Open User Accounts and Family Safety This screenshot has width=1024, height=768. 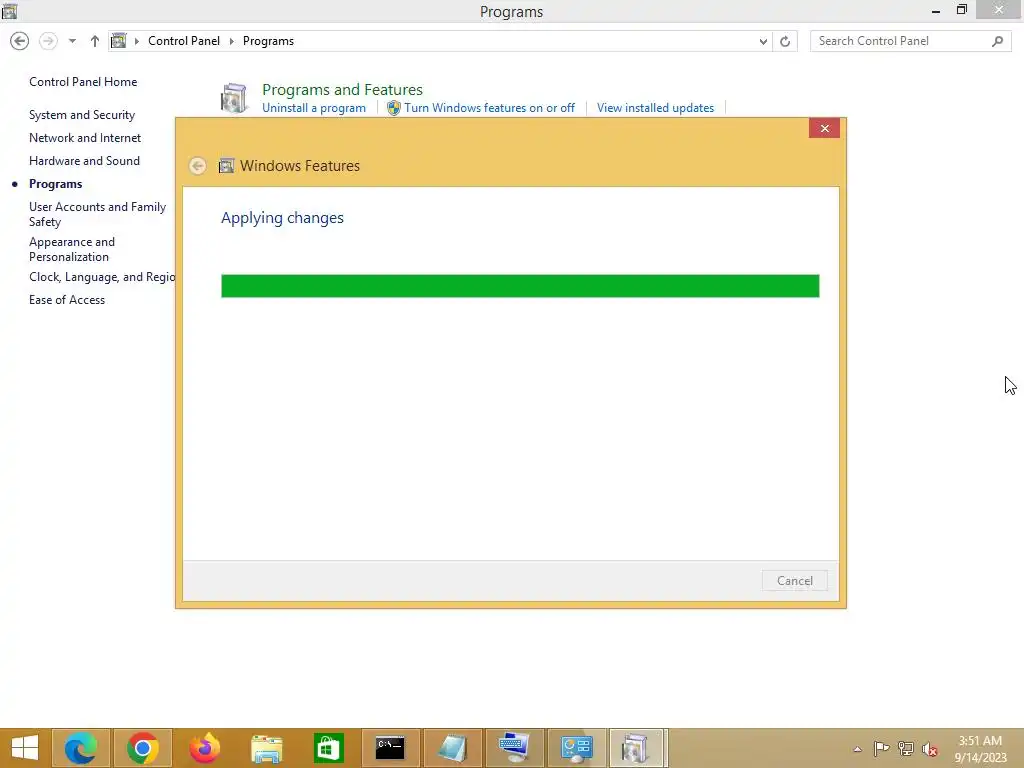(x=97, y=214)
